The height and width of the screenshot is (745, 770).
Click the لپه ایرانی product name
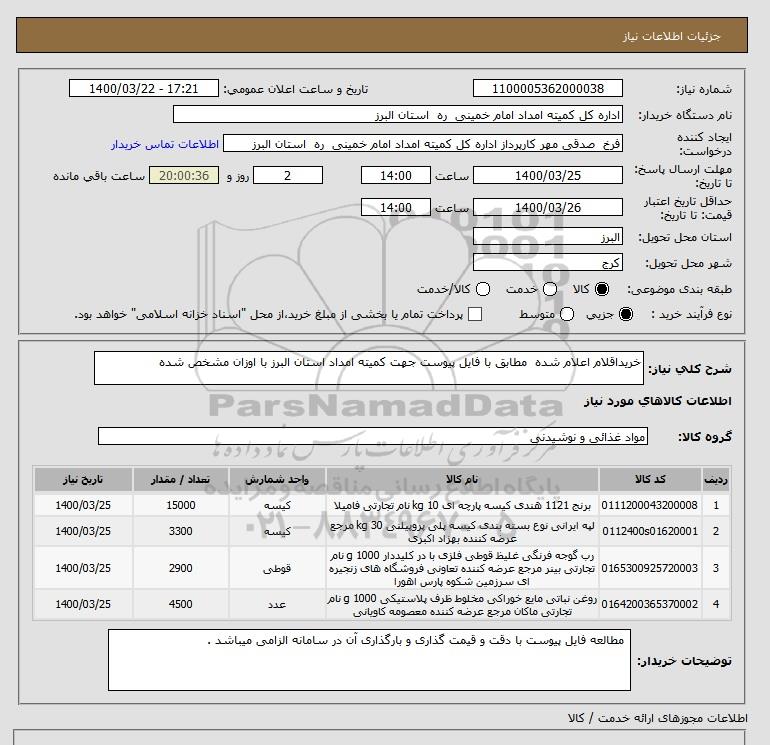click(462, 532)
